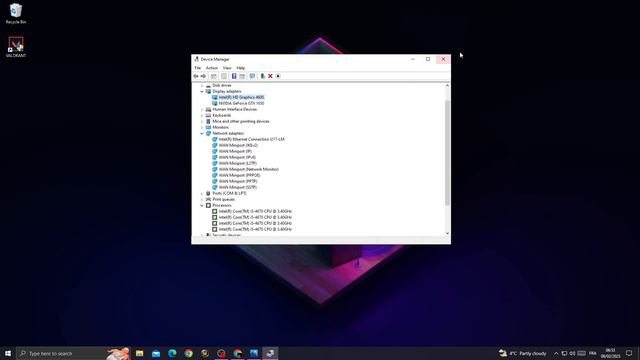640x360 pixels.
Task: Select WAN Miniport (PPPOE)
Action: tap(239, 175)
